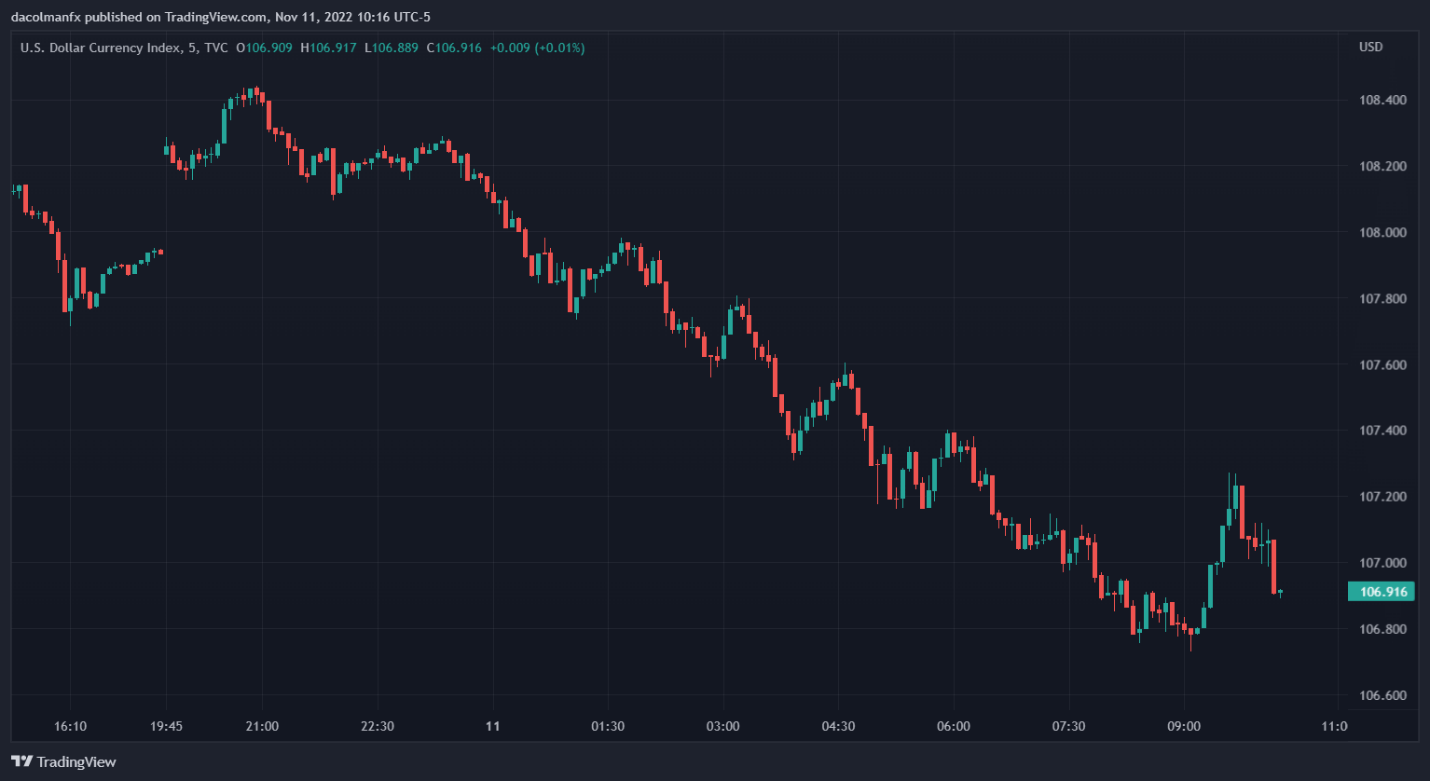Click the 106.600 price axis label
The width and height of the screenshot is (1430, 781).
tap(1385, 695)
